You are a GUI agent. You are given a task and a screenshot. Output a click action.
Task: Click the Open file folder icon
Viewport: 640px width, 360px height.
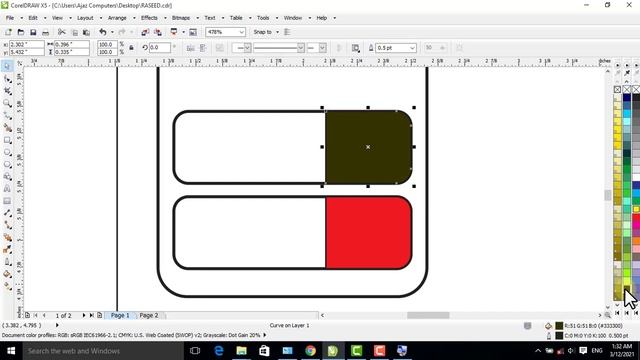point(20,32)
